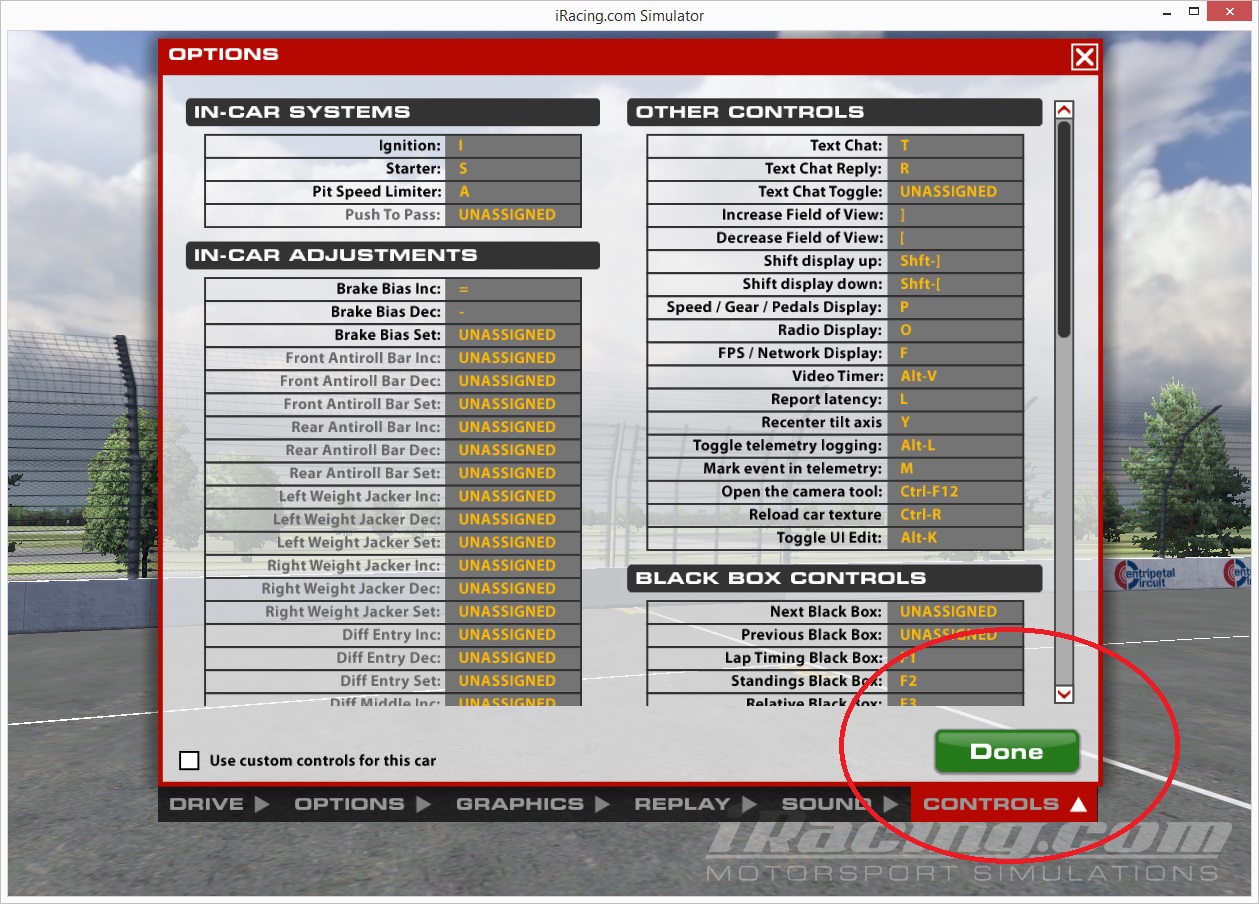Change the Toggle UI Edit binding
The height and width of the screenshot is (904, 1259).
coord(955,537)
